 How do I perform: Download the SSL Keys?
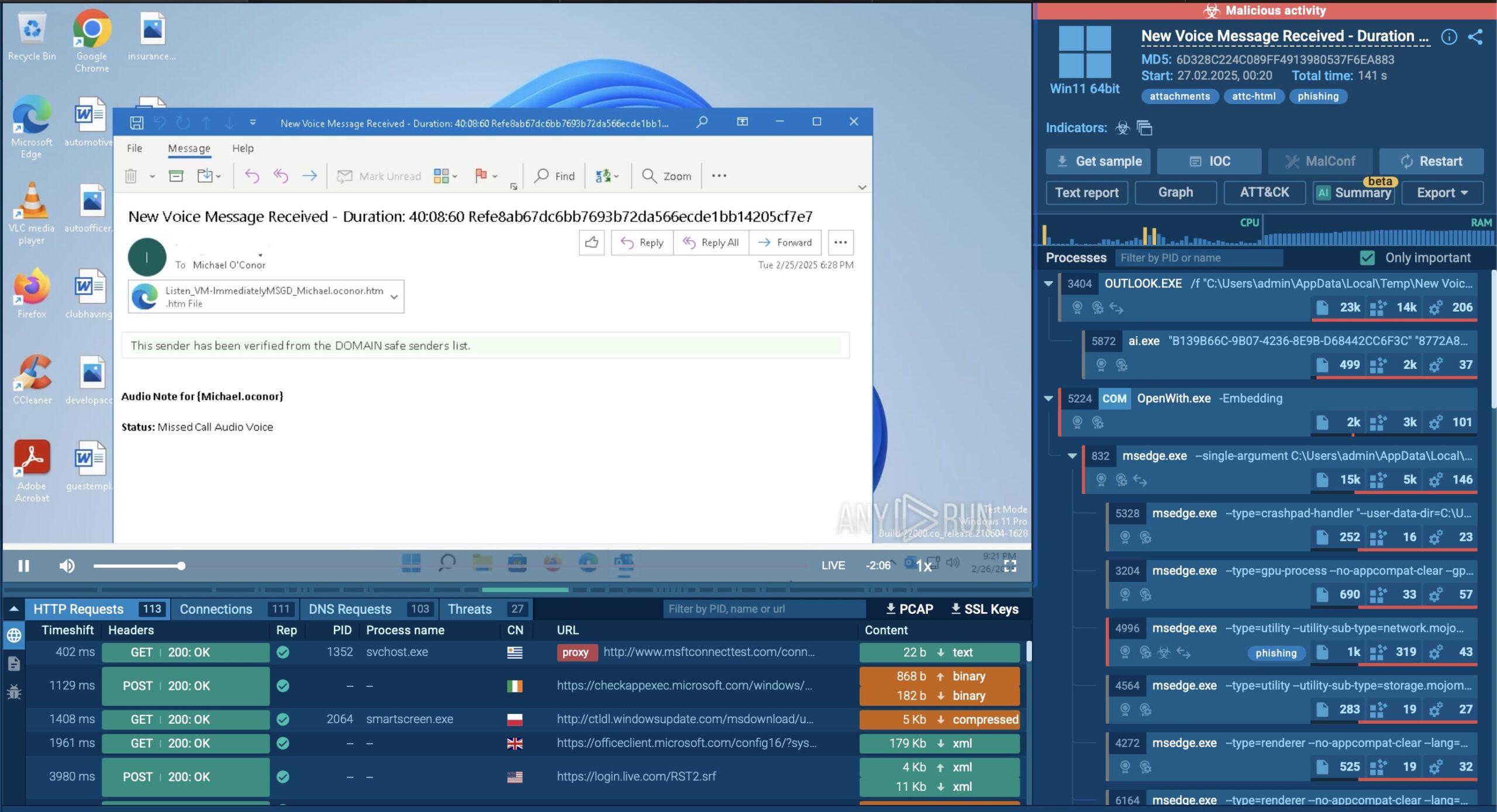[985, 609]
